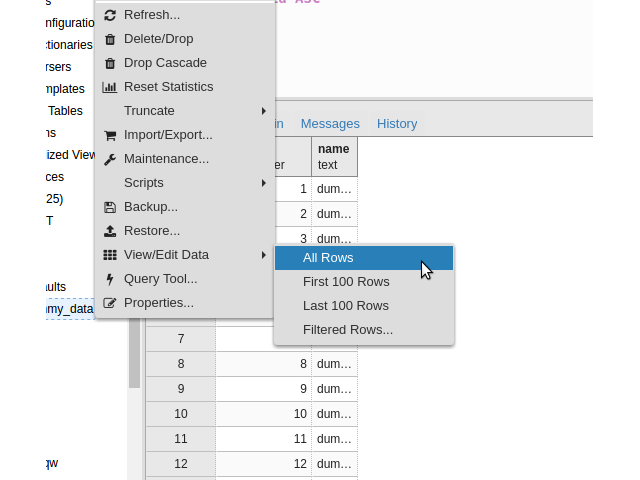Select First 100 Rows in submenu
This screenshot has width=640, height=480.
coord(364,282)
